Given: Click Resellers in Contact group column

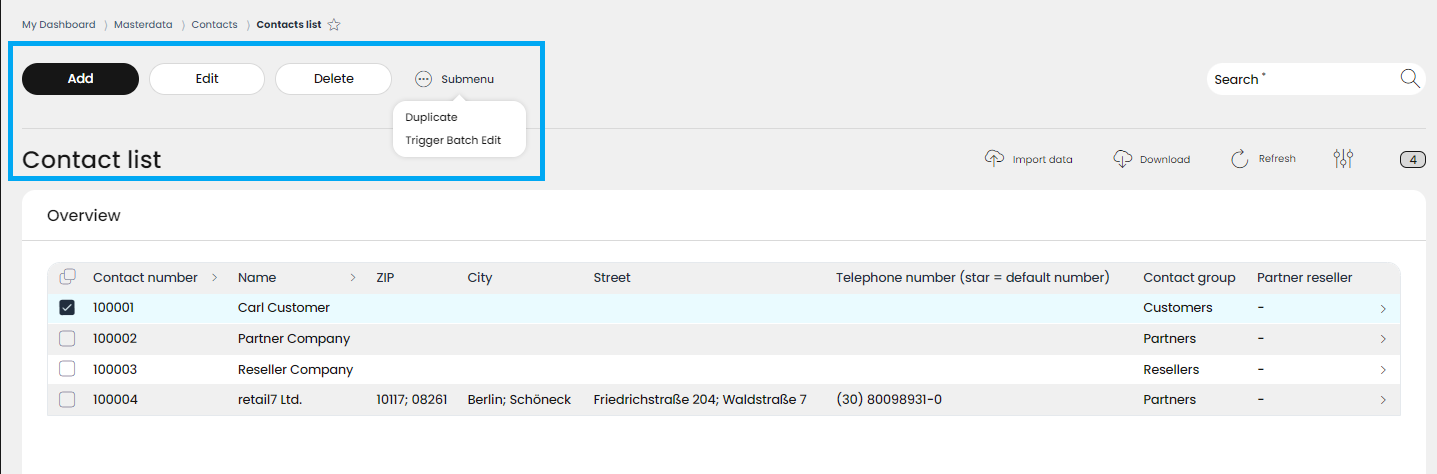Looking at the screenshot, I should click(1171, 370).
